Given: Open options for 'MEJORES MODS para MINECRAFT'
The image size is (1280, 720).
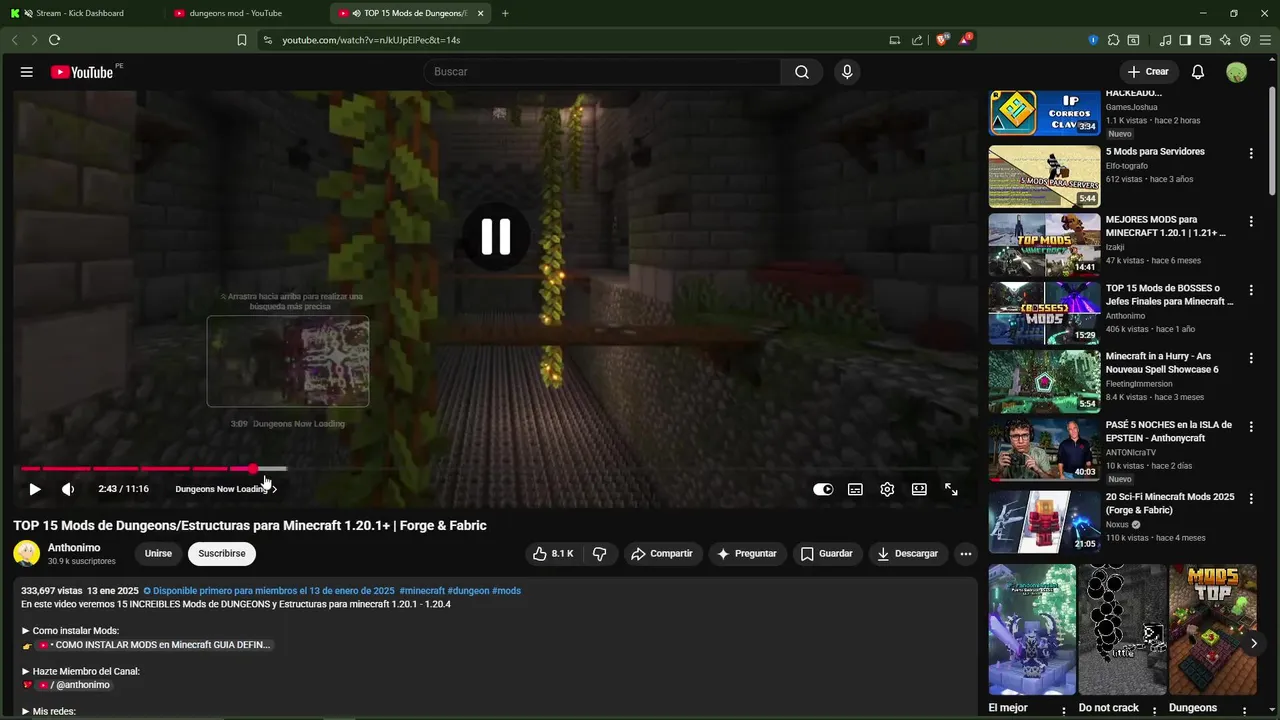Looking at the screenshot, I should point(1251,221).
